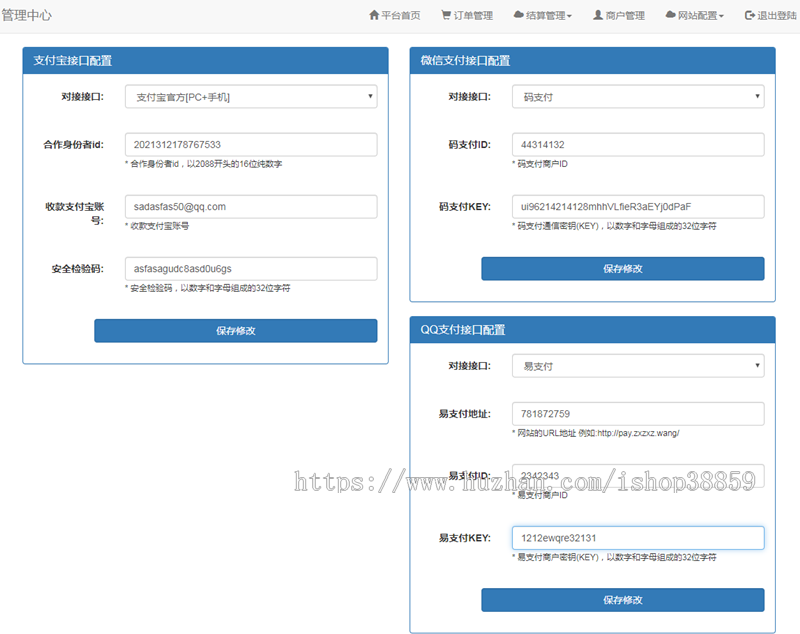
Task: Open the Alipay 对接接口 select box
Action: point(251,96)
